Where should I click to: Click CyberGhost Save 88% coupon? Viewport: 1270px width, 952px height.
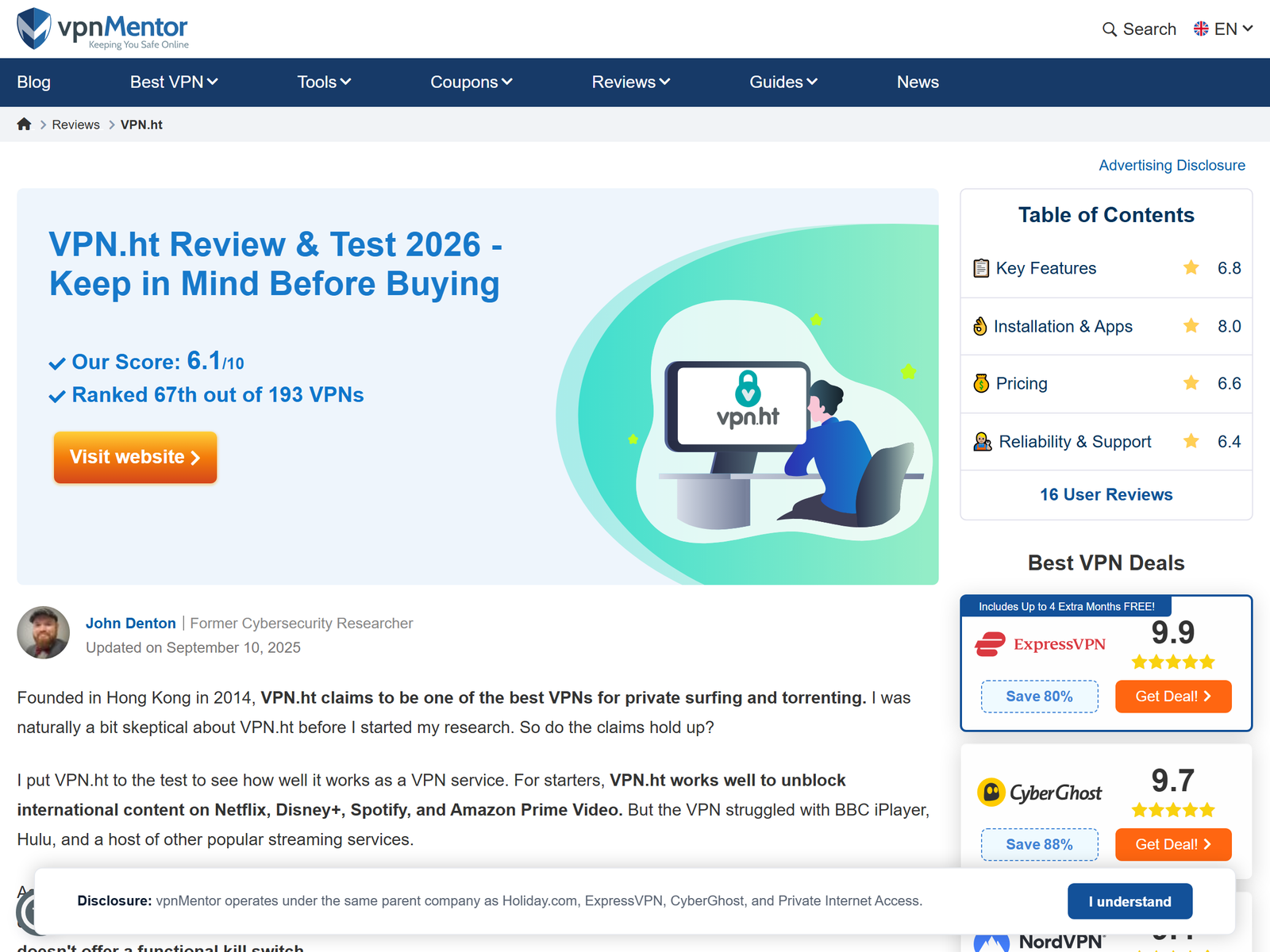click(x=1040, y=845)
